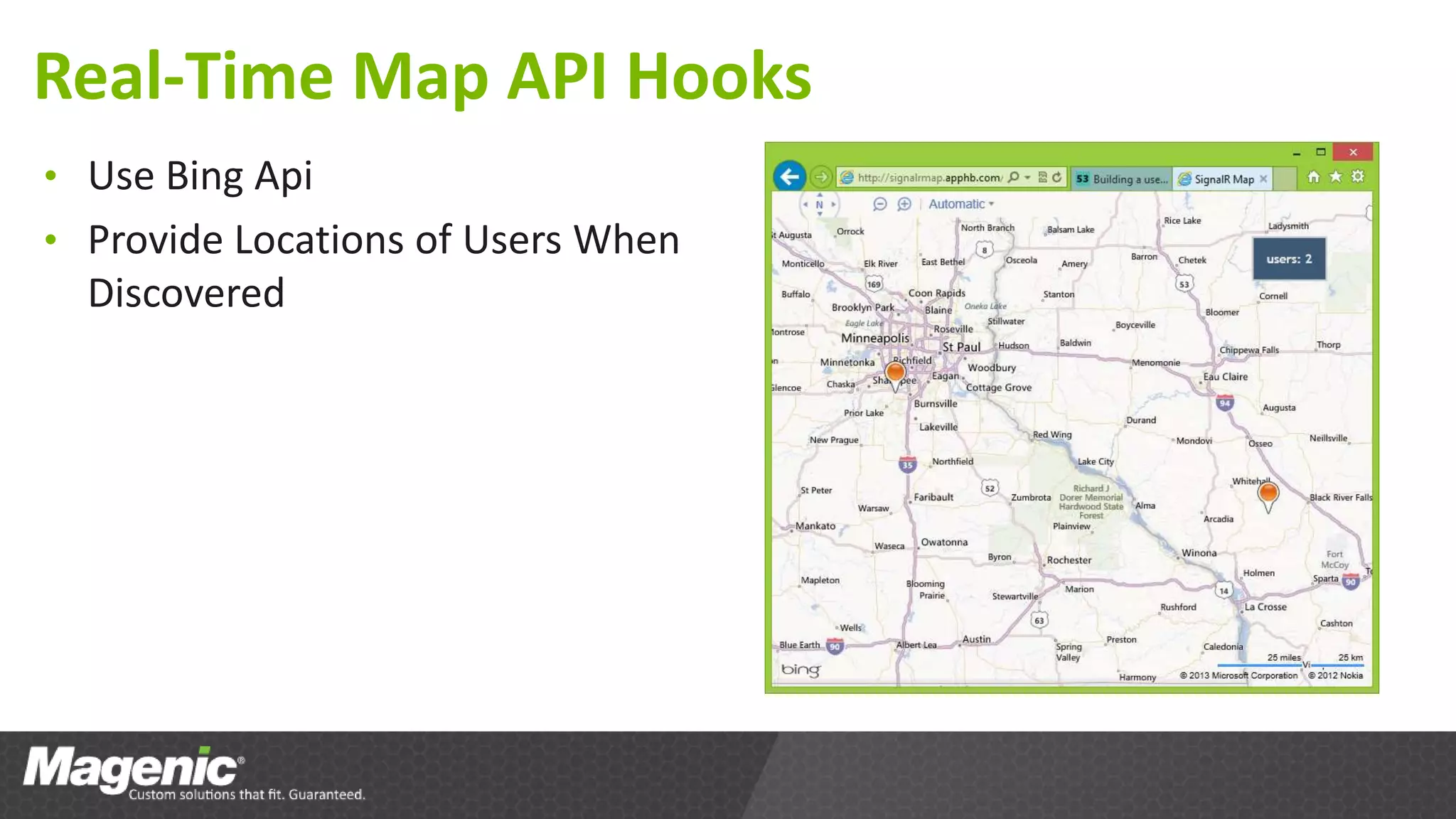Viewport: 1456px width, 819px height.
Task: Click the Northfield label on map
Action: click(953, 461)
